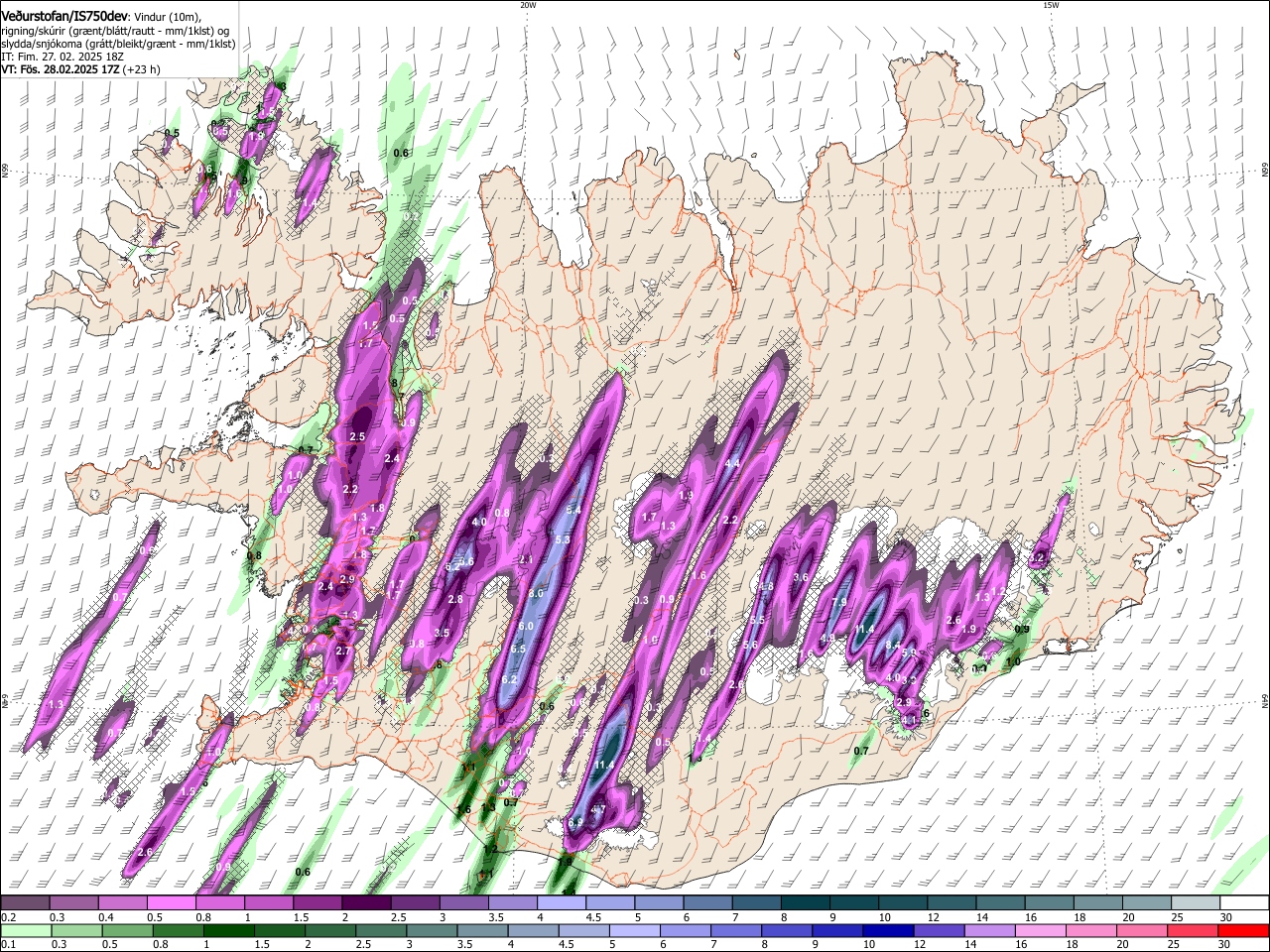Click the '6.2' value at the blue band's south end
Image resolution: width=1270 pixels, height=952 pixels.
coord(510,680)
